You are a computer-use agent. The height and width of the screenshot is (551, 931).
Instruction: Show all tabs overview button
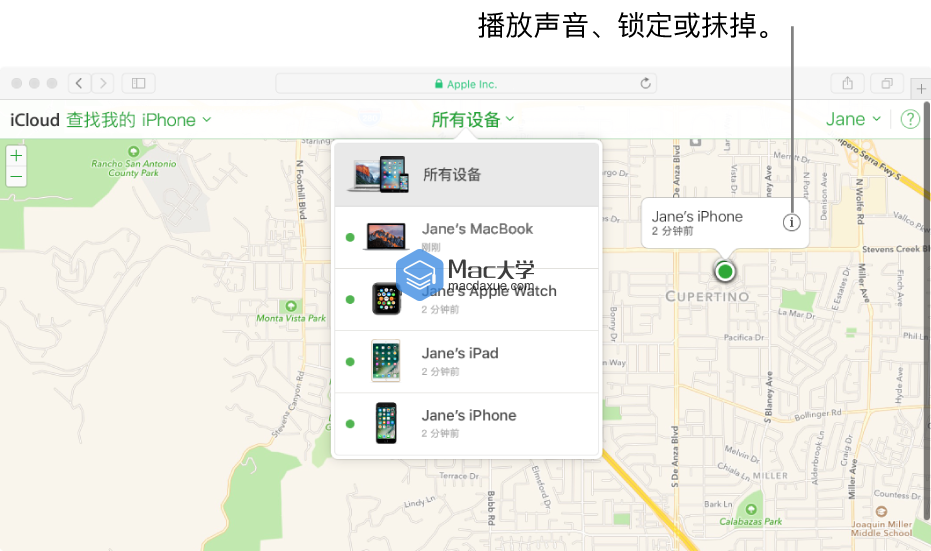[887, 83]
